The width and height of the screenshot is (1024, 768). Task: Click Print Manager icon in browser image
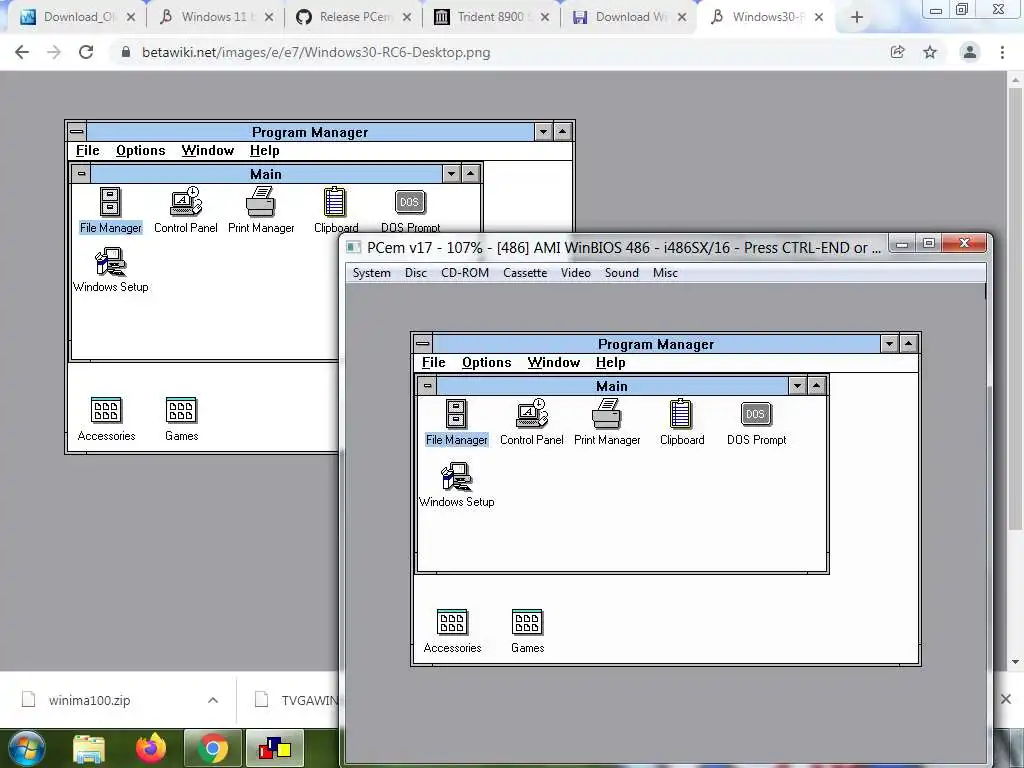tap(261, 210)
